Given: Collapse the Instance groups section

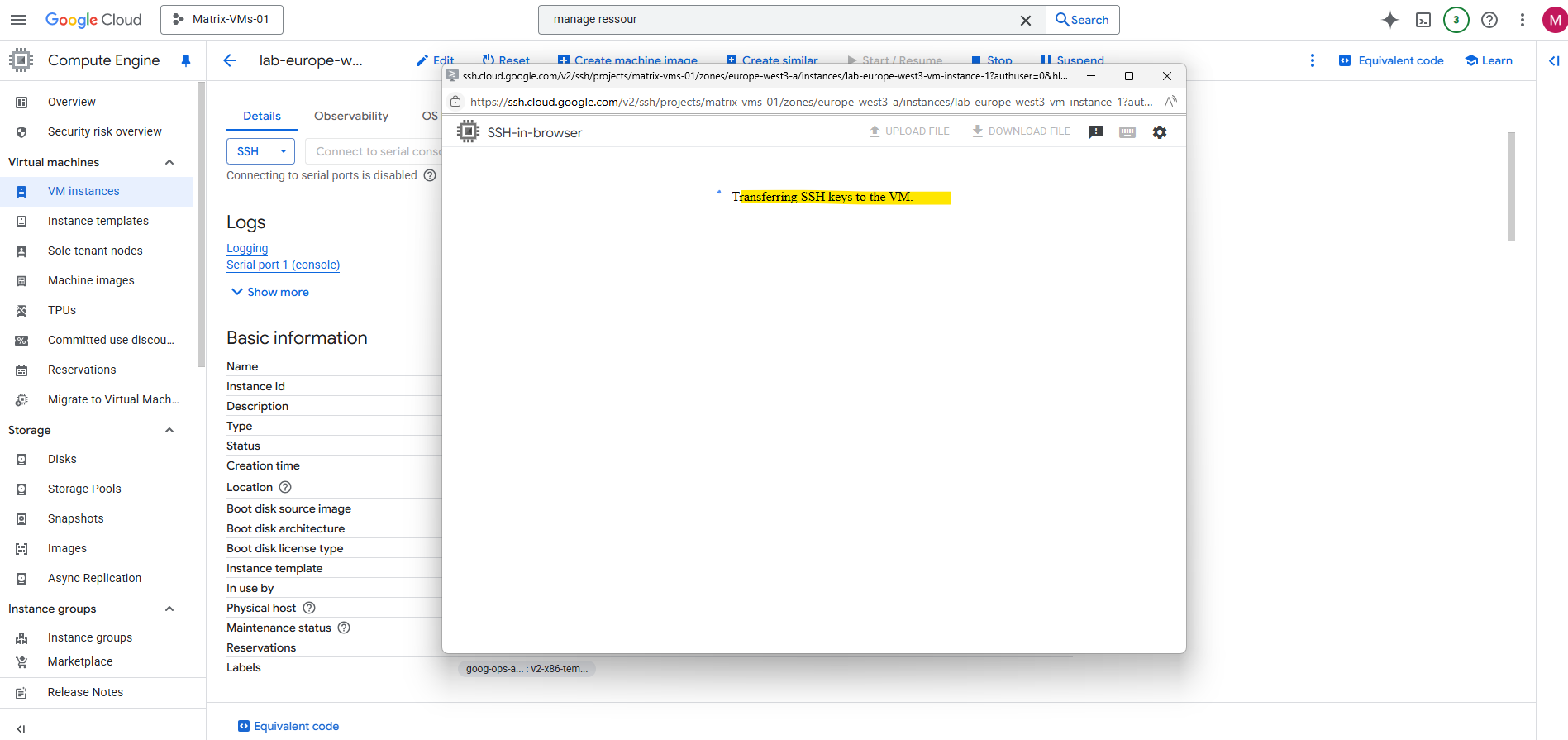Looking at the screenshot, I should [169, 609].
